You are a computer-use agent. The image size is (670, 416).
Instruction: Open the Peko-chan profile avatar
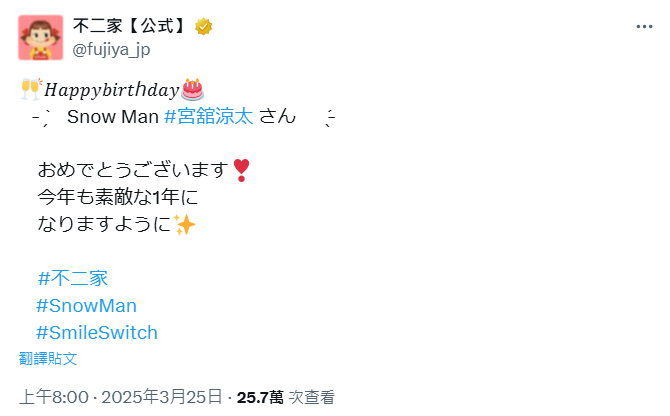tap(41, 38)
